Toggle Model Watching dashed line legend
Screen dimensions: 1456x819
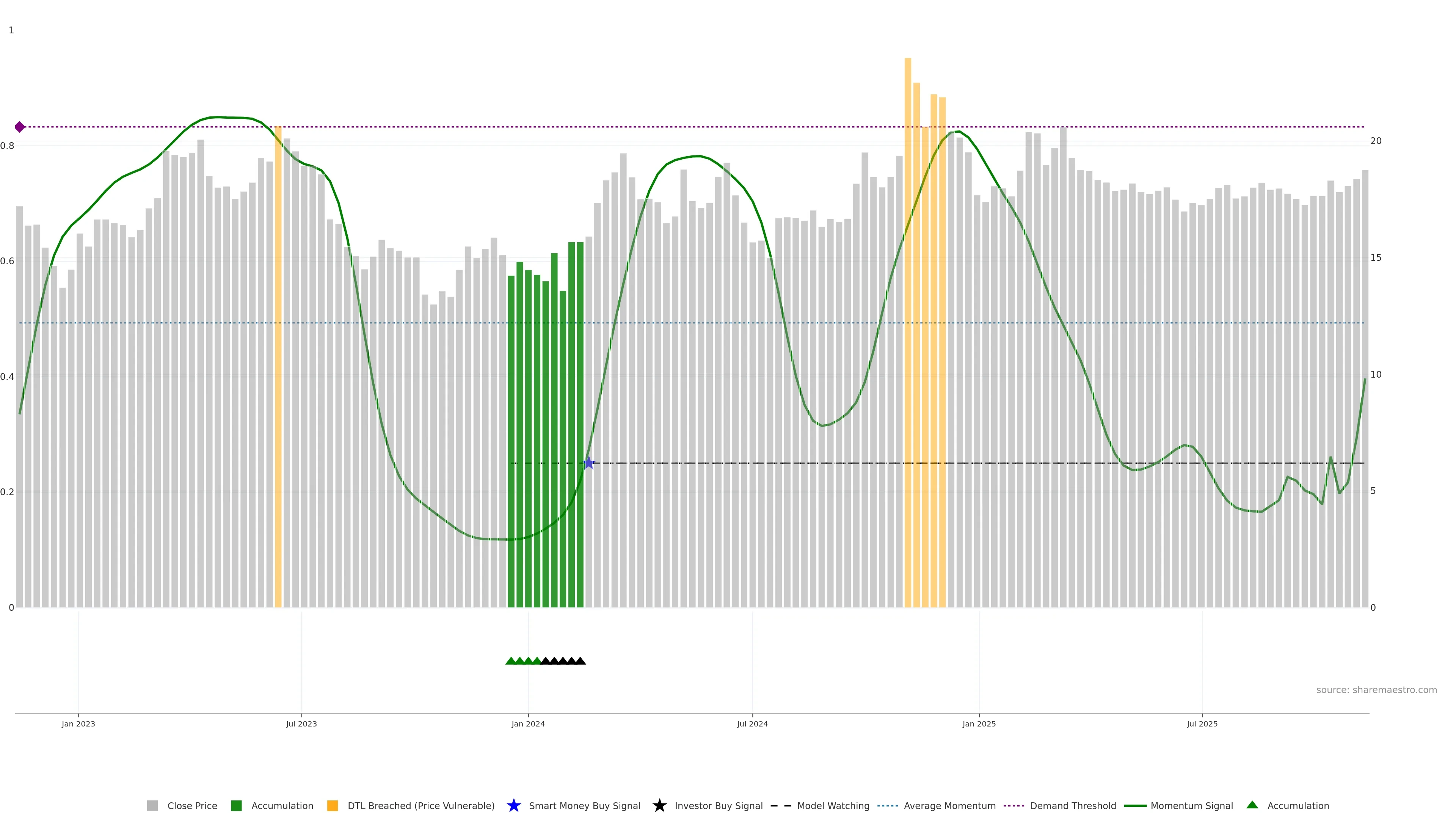coord(833,805)
